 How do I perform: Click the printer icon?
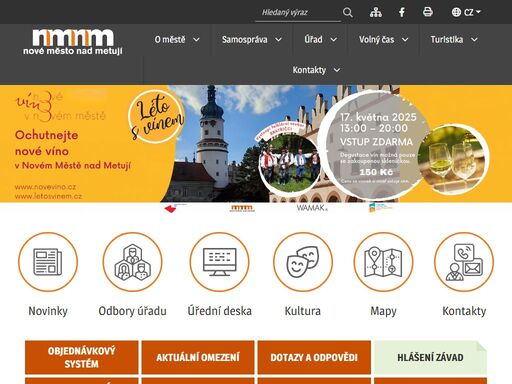[428, 12]
